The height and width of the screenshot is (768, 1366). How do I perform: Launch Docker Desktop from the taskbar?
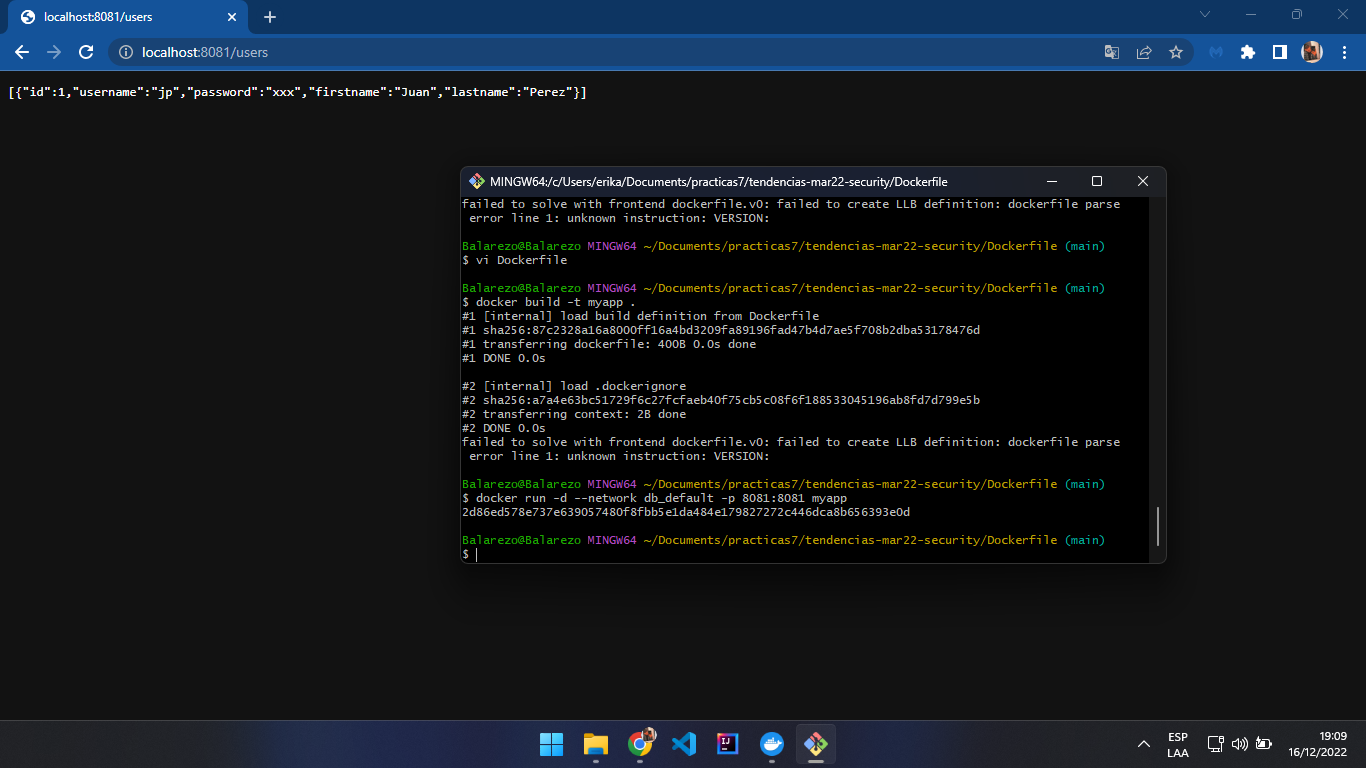771,744
